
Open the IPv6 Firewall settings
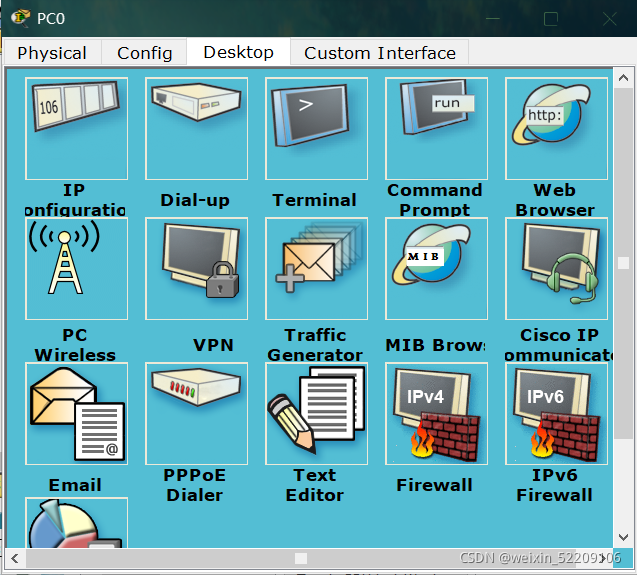(x=557, y=414)
